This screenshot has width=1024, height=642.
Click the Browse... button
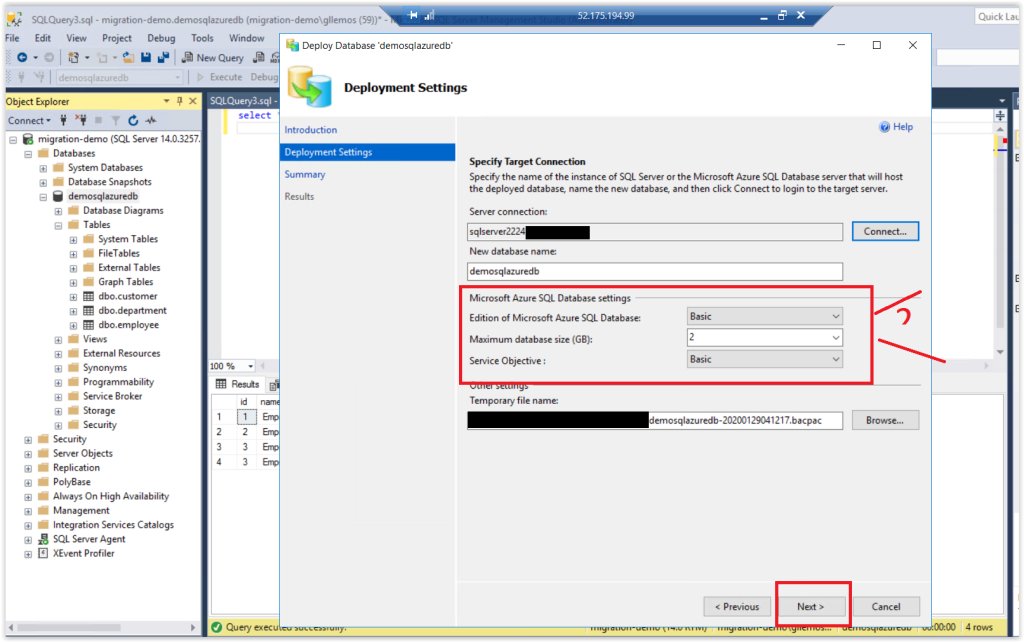click(885, 421)
